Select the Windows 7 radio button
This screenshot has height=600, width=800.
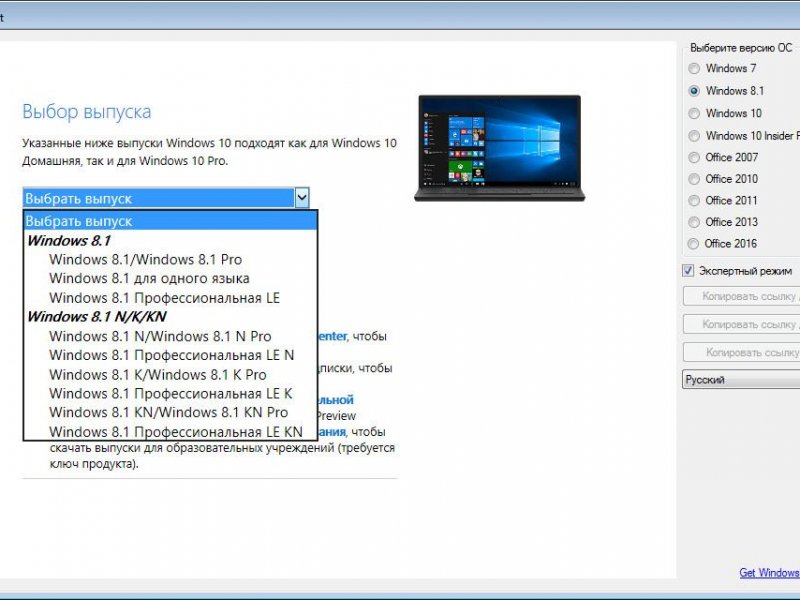click(x=694, y=68)
